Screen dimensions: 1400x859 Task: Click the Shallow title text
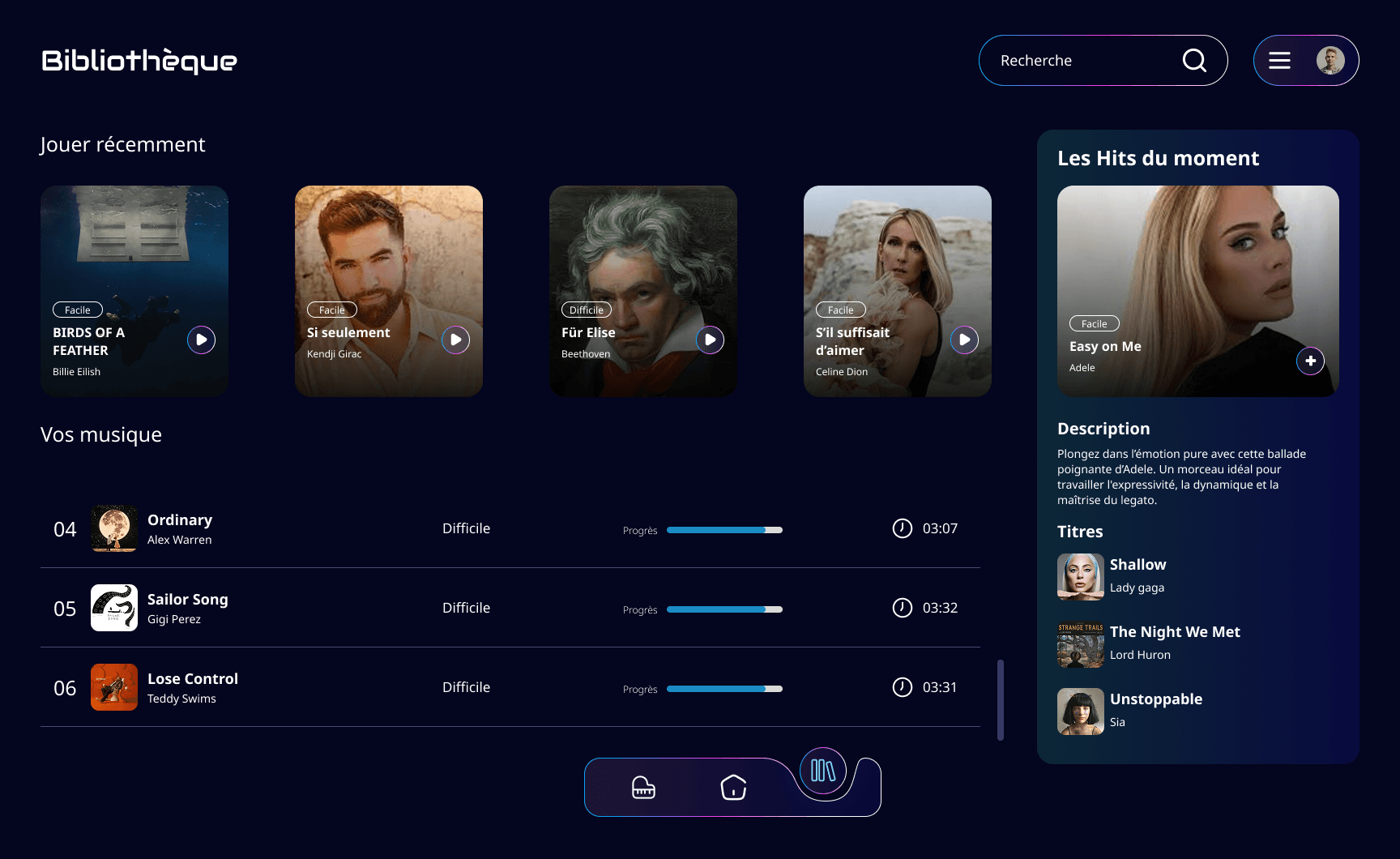pos(1138,565)
